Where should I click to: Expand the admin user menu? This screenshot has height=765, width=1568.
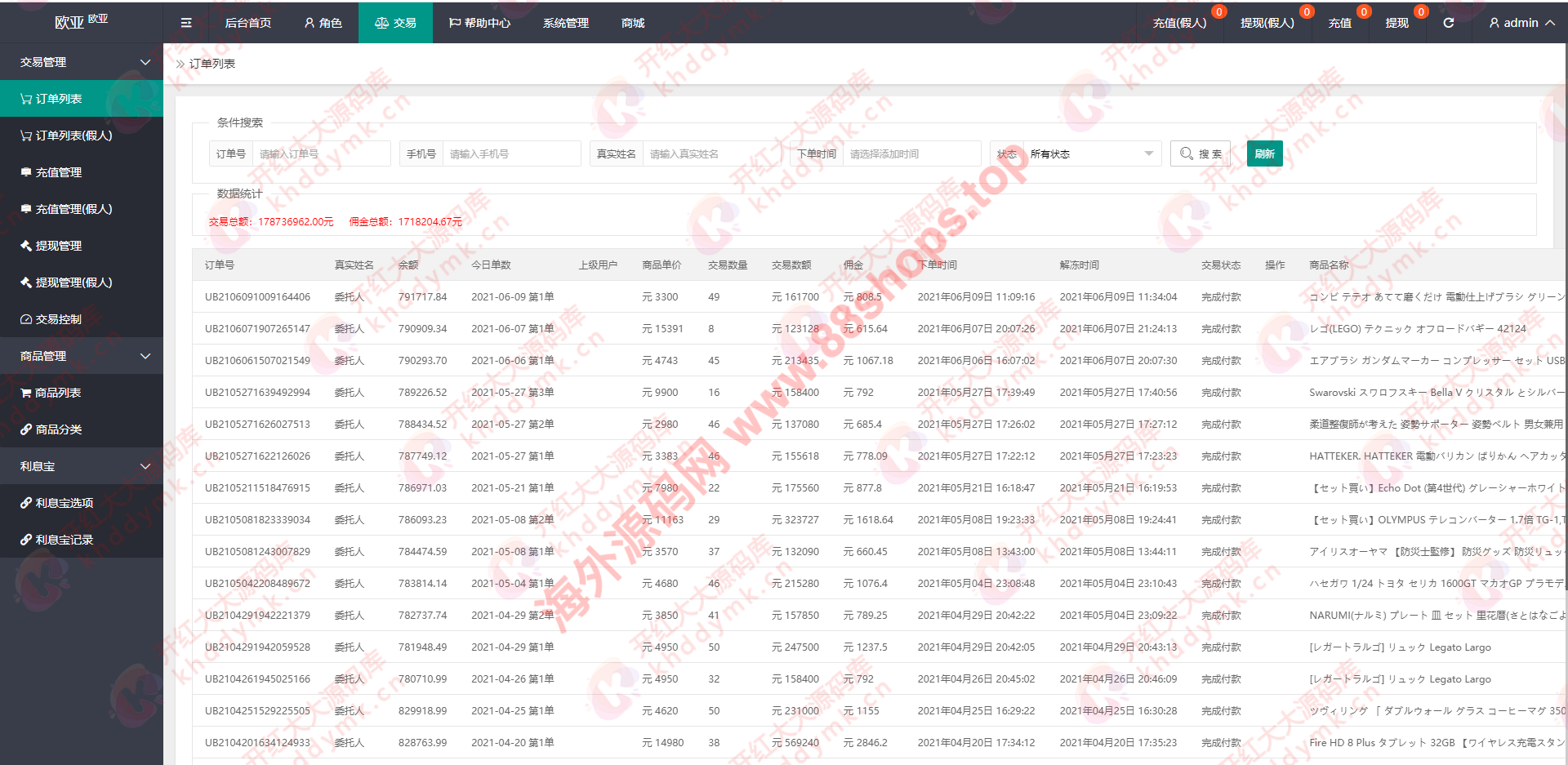(1521, 23)
